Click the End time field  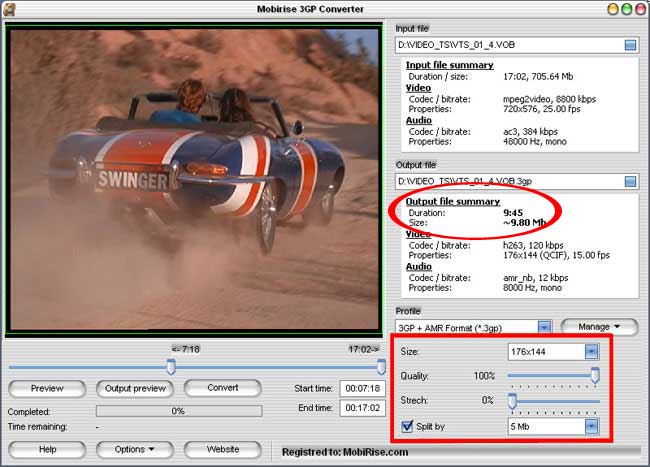coord(363,408)
